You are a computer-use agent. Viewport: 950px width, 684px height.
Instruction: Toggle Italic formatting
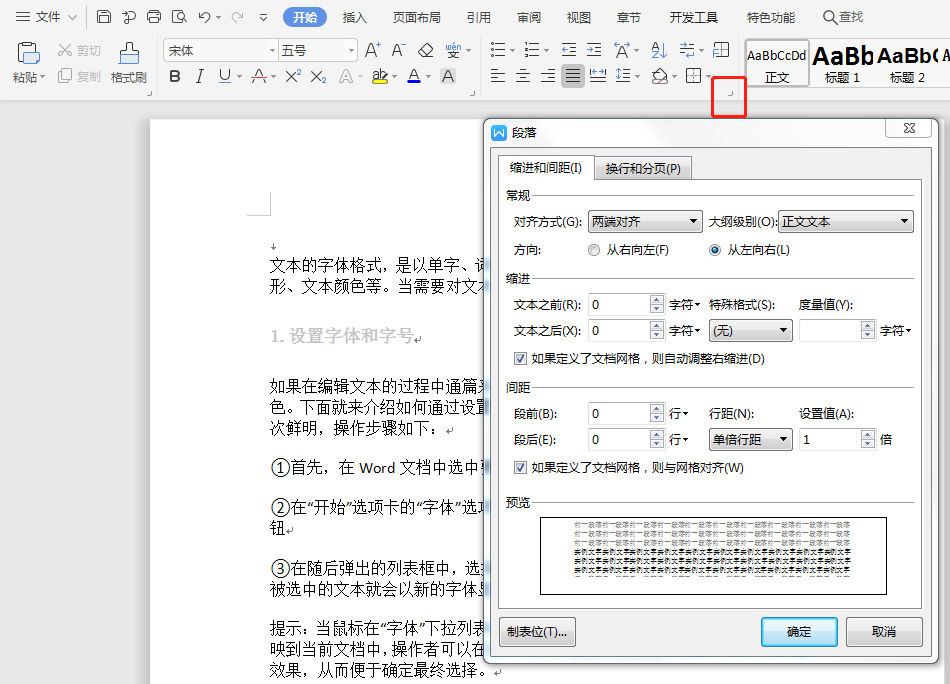[x=199, y=76]
